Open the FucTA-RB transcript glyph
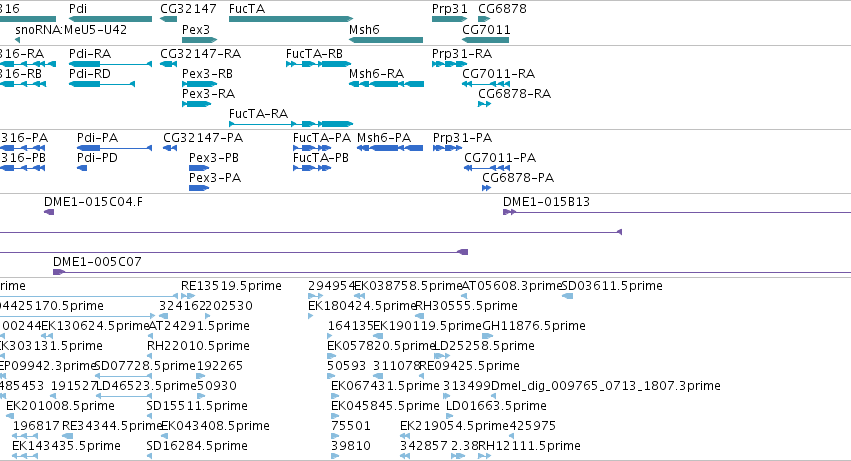Screen dimensions: 851x461 coord(319,64)
